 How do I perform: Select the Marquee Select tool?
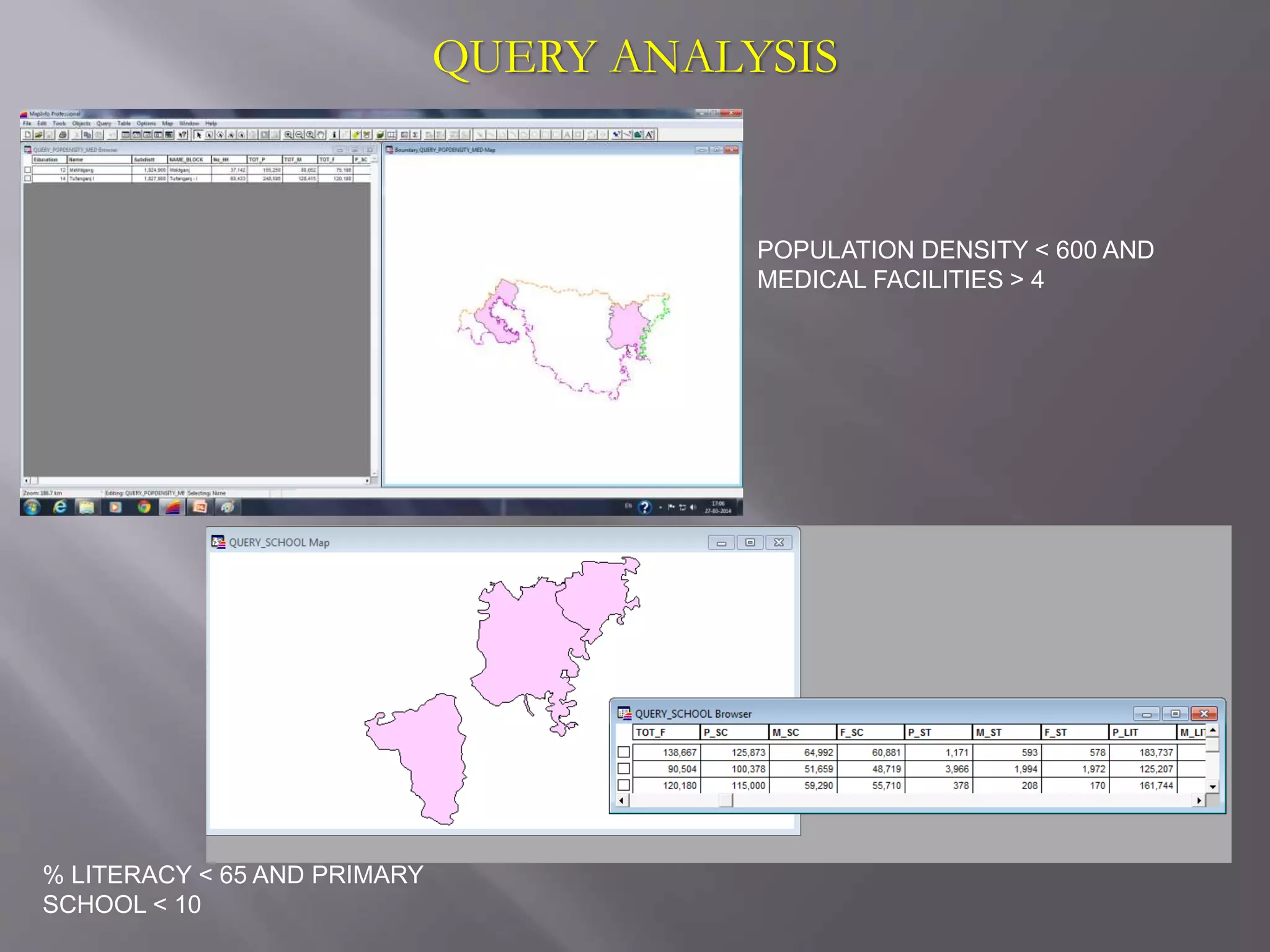point(209,134)
